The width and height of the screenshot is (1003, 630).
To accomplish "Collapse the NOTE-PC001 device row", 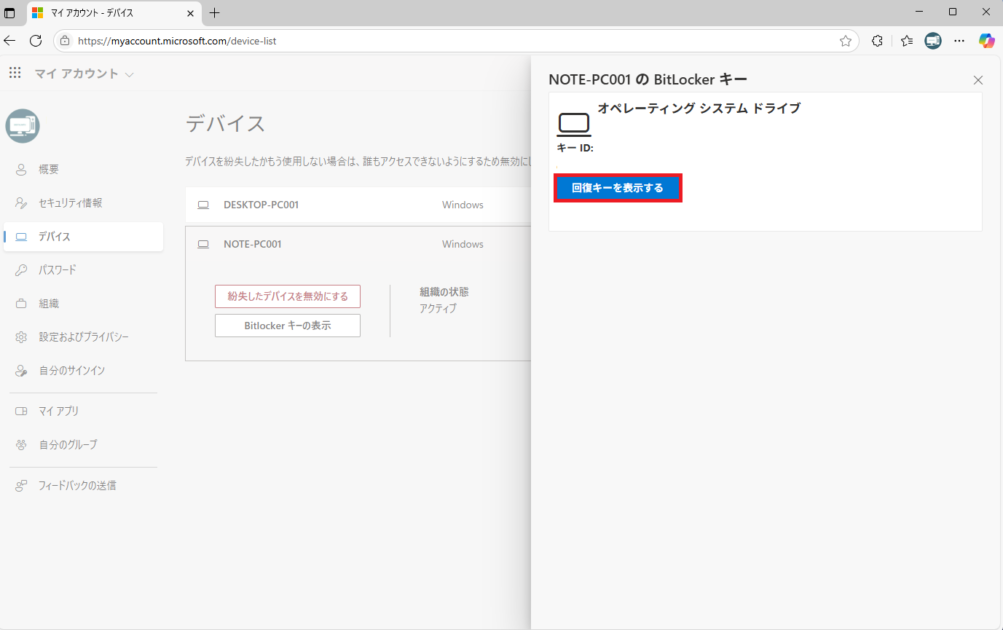I will tap(358, 244).
